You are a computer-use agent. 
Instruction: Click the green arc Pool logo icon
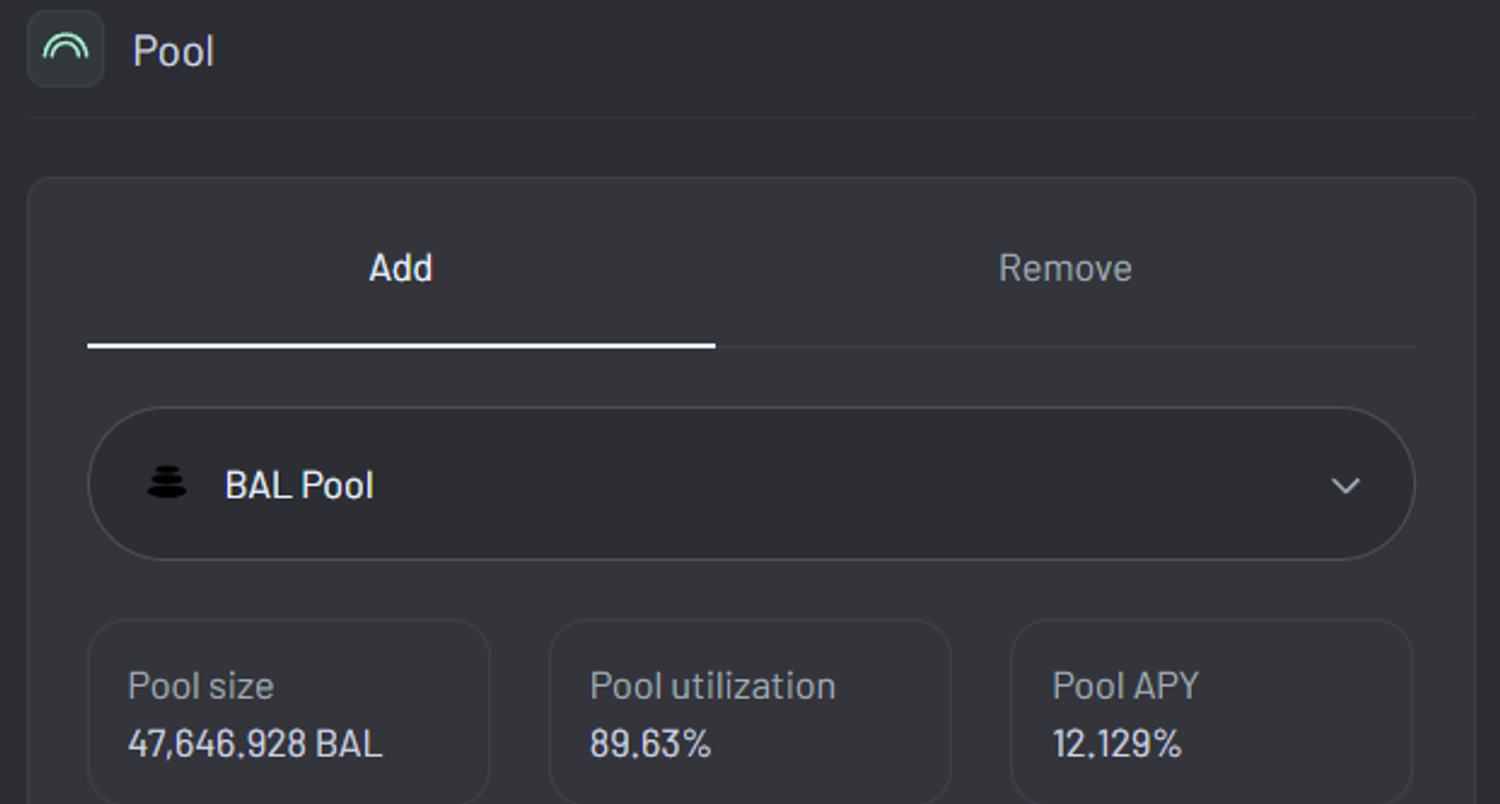coord(65,49)
